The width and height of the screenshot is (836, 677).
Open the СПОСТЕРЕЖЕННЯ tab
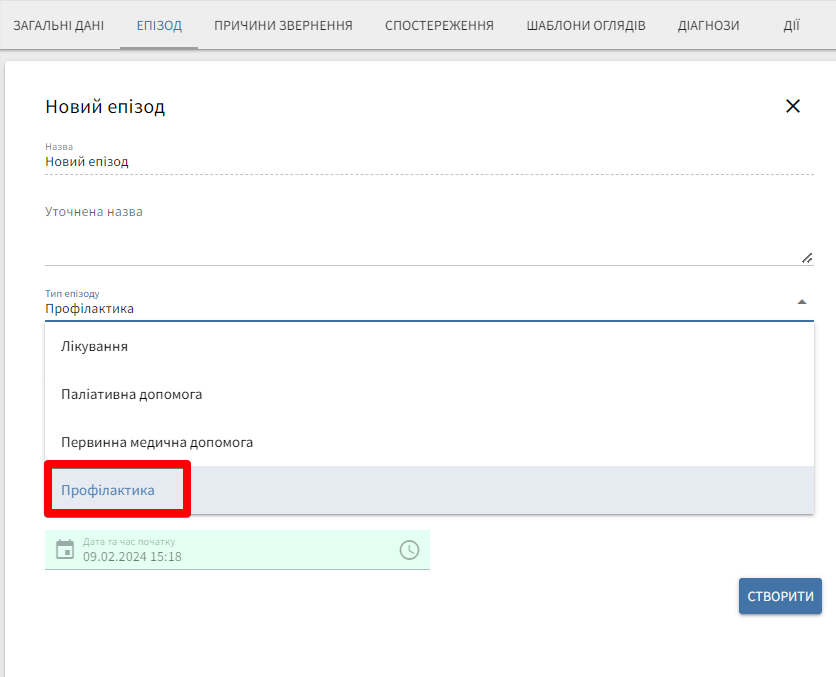click(x=439, y=25)
